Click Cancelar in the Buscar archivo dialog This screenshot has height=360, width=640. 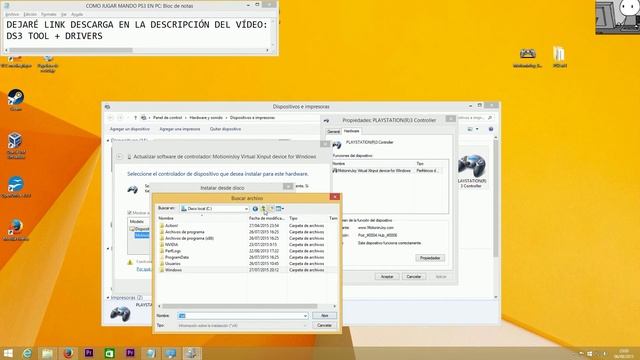(324, 325)
